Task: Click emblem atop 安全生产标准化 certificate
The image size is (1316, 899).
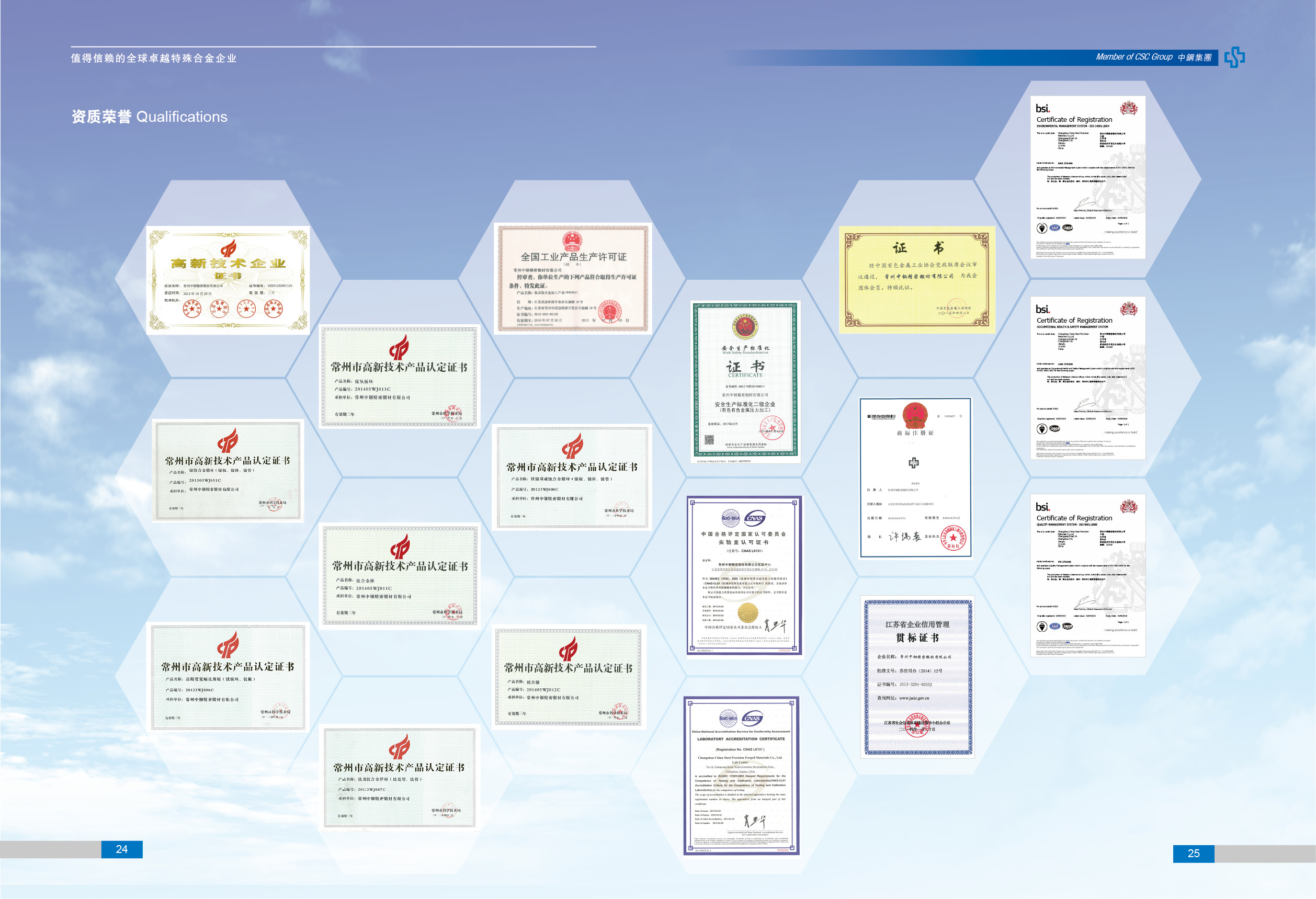Action: pyautogui.click(x=745, y=328)
